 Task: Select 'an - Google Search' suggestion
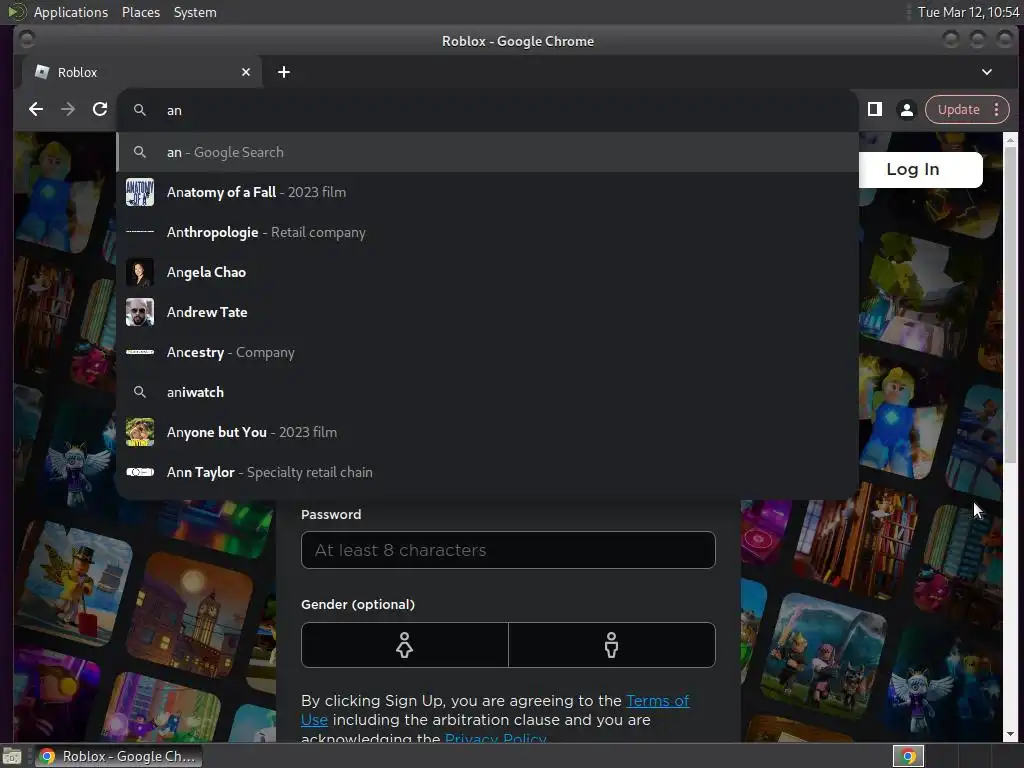click(x=487, y=152)
